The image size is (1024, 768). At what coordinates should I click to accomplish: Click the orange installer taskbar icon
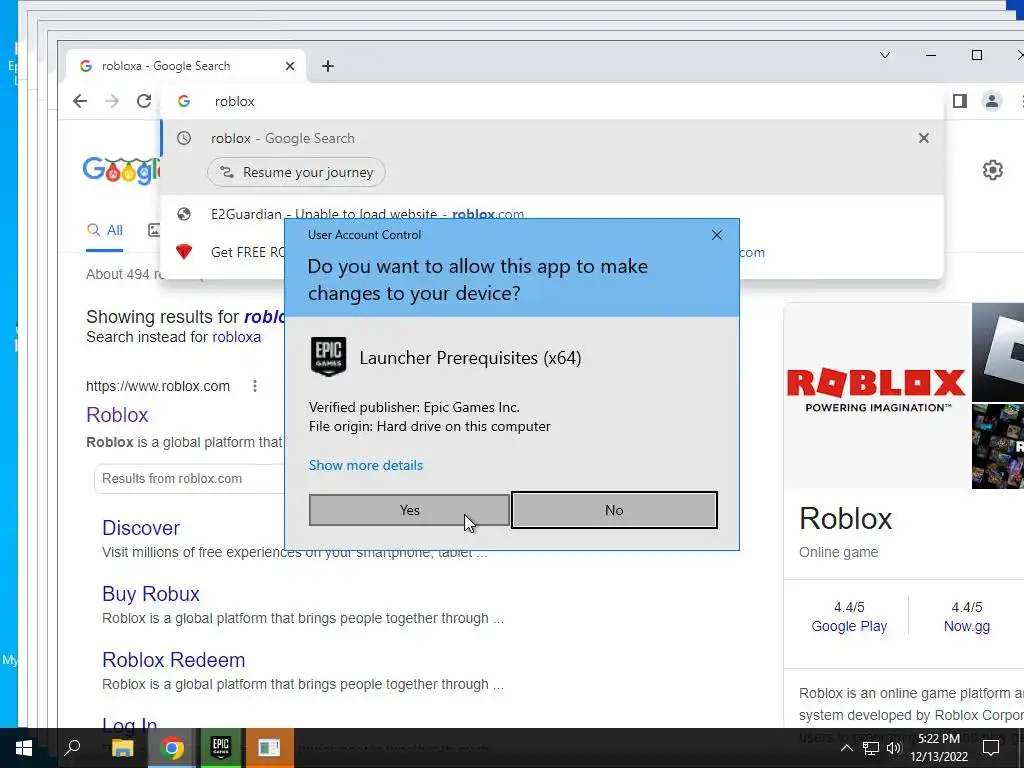click(x=269, y=748)
